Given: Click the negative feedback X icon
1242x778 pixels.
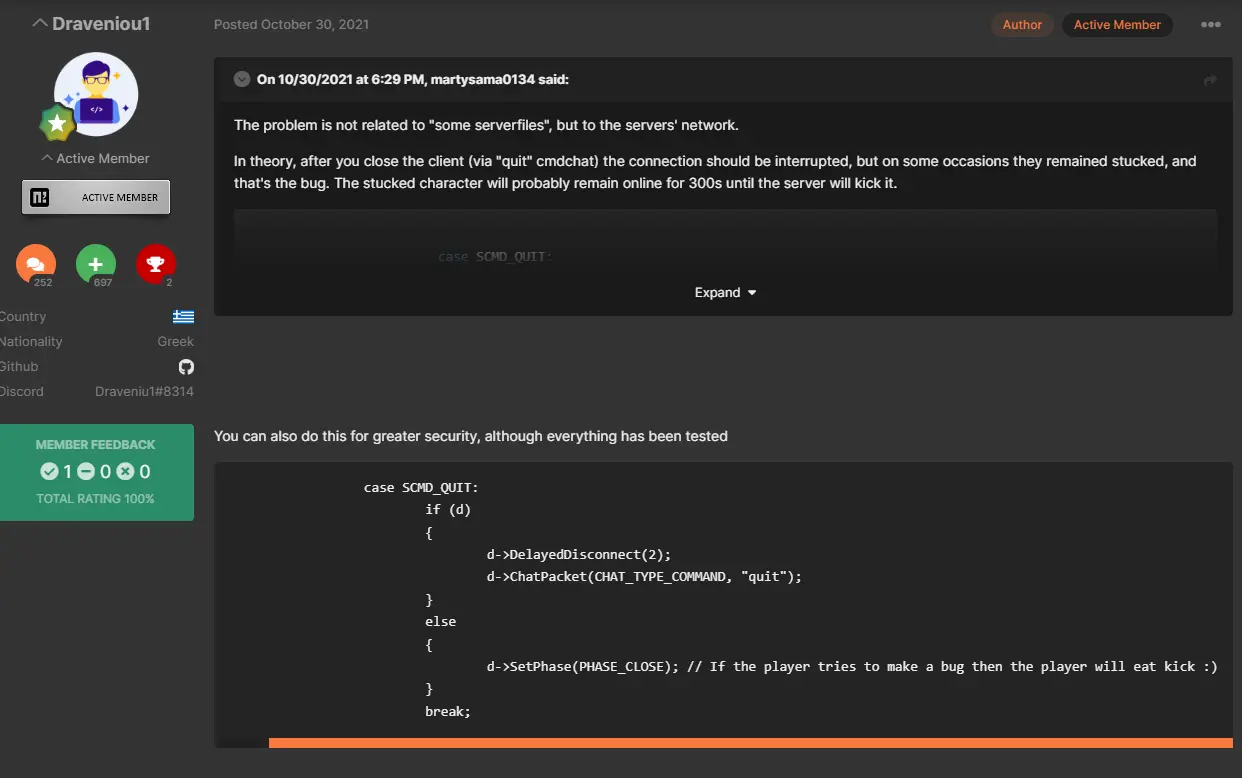Looking at the screenshot, I should pyautogui.click(x=126, y=472).
